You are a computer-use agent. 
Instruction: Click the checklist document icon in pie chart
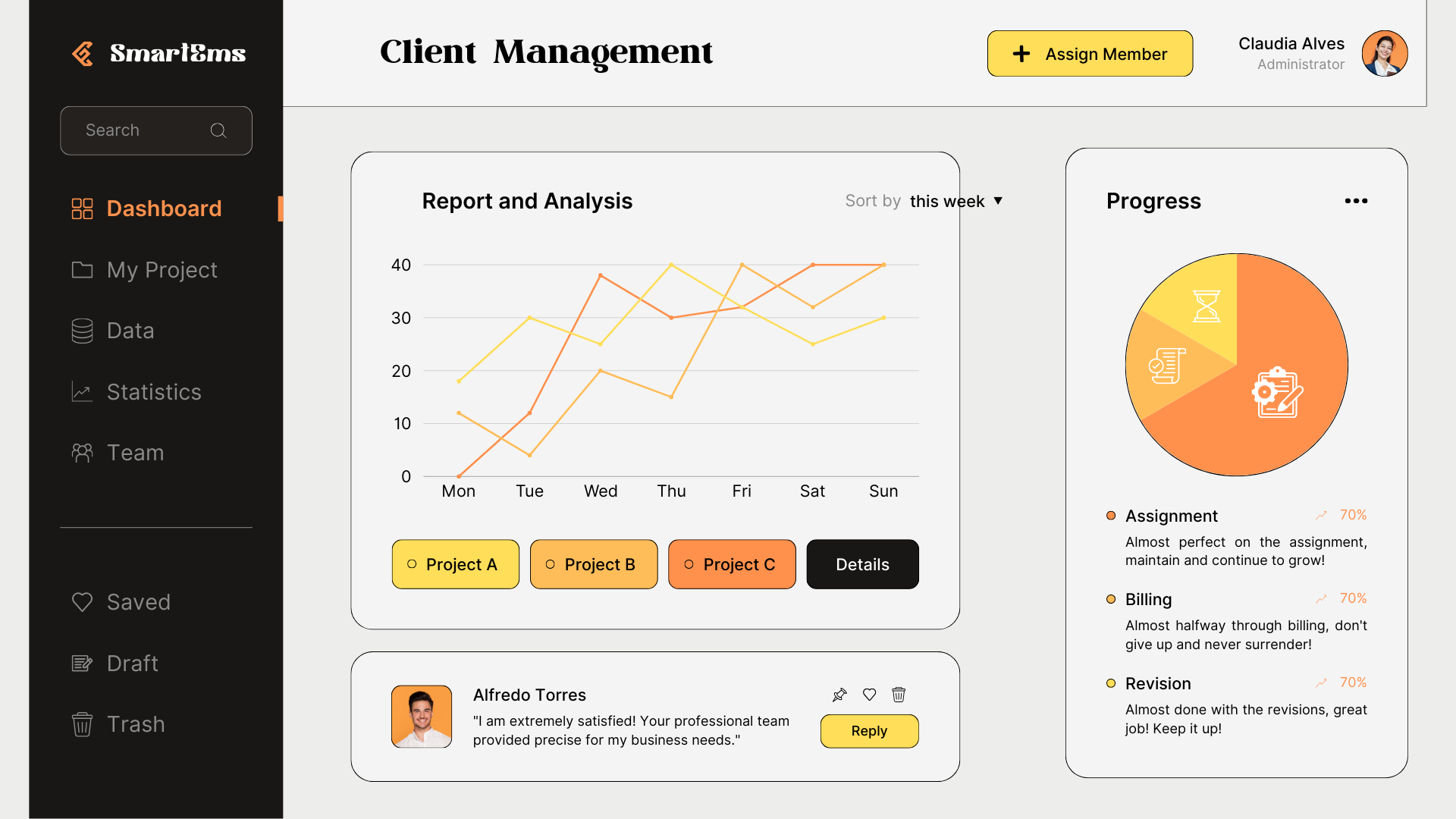click(1167, 366)
